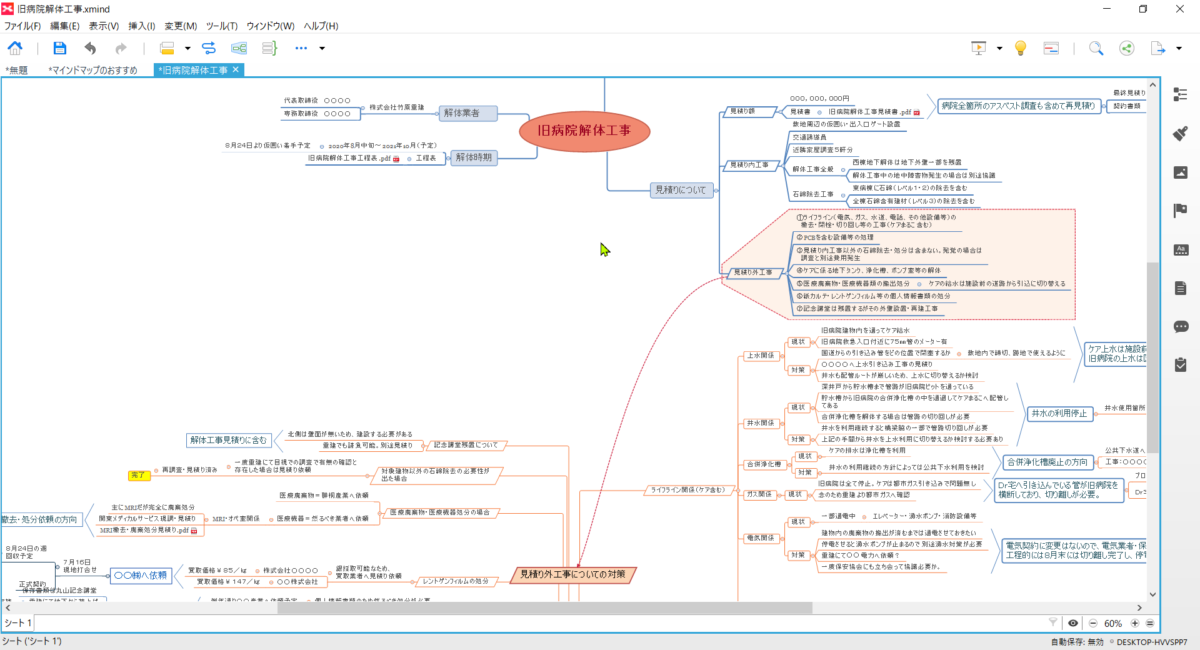Image resolution: width=1200 pixels, height=650 pixels.
Task: Open the 編集(E) menu
Action: 65,25
